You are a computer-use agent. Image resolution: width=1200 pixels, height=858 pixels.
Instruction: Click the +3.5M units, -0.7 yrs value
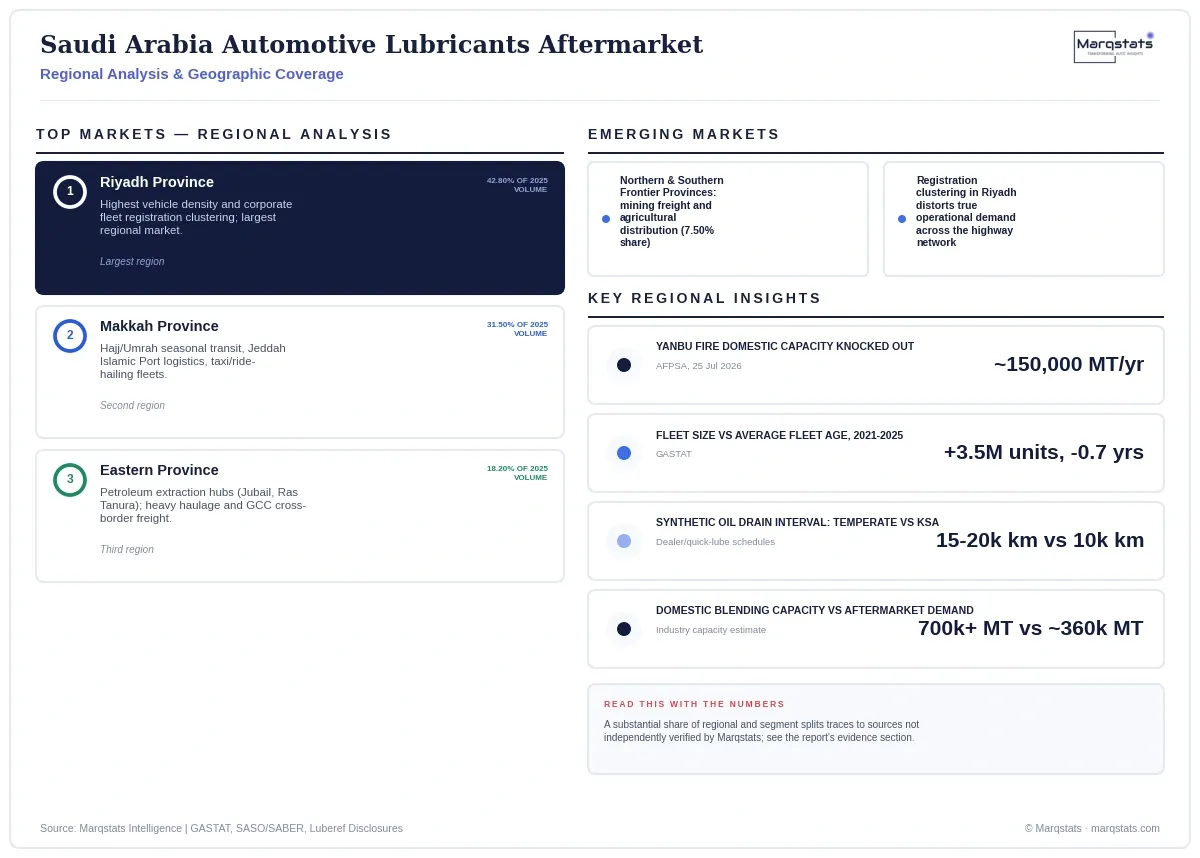1044,452
